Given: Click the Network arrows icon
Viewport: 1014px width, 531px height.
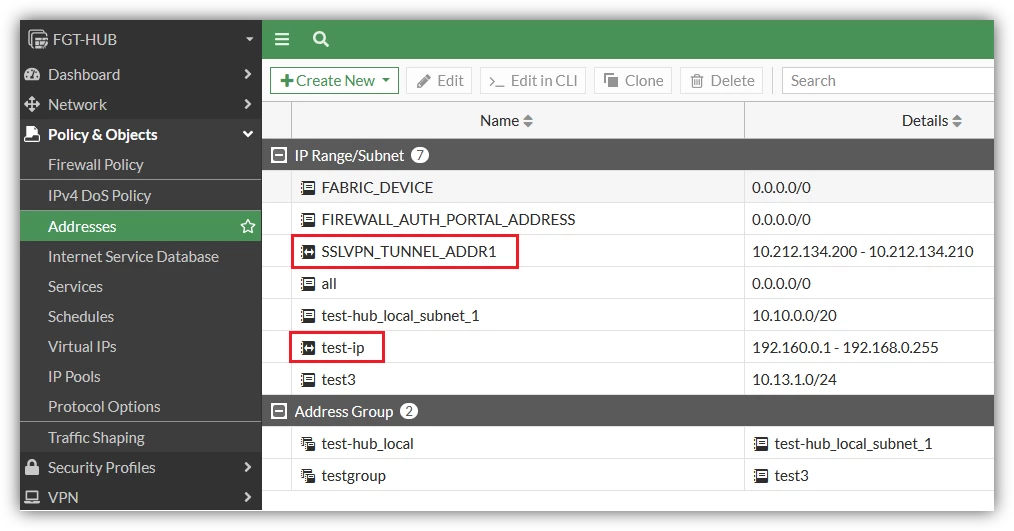Looking at the screenshot, I should coord(32,104).
